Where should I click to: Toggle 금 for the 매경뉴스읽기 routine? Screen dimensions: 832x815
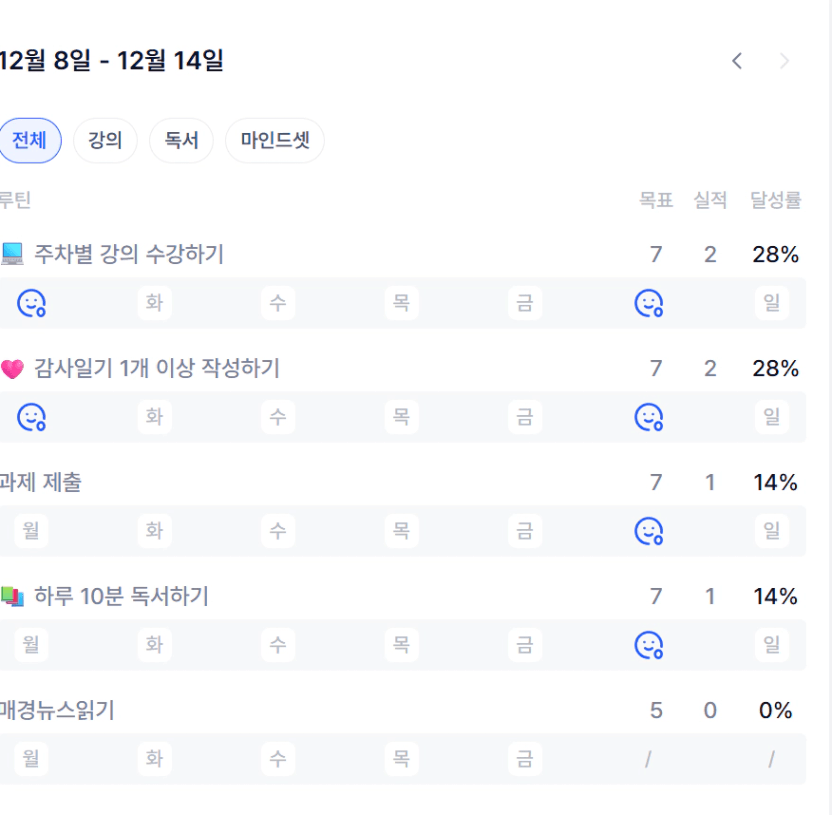click(525, 759)
